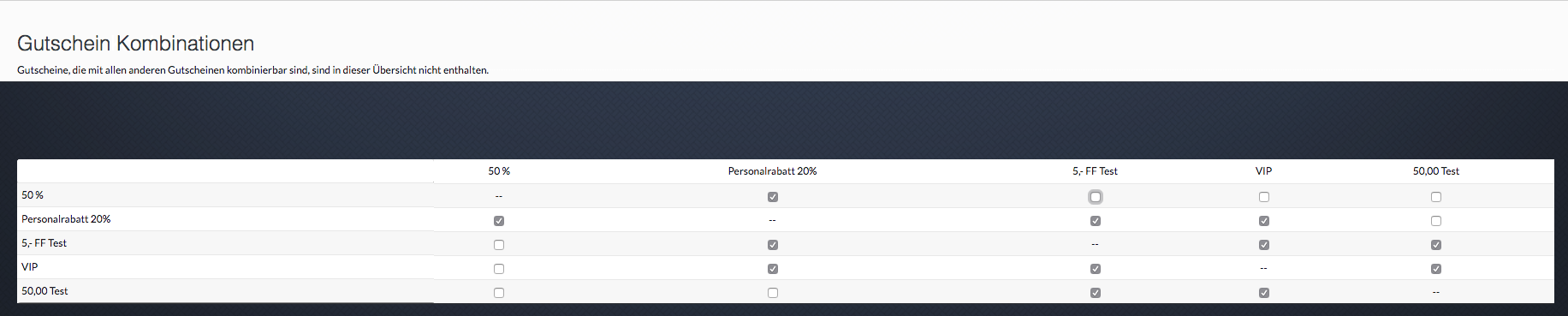Check Personalrabatt 20% row 50,00 Test box
The width and height of the screenshot is (1568, 316).
1436,221
